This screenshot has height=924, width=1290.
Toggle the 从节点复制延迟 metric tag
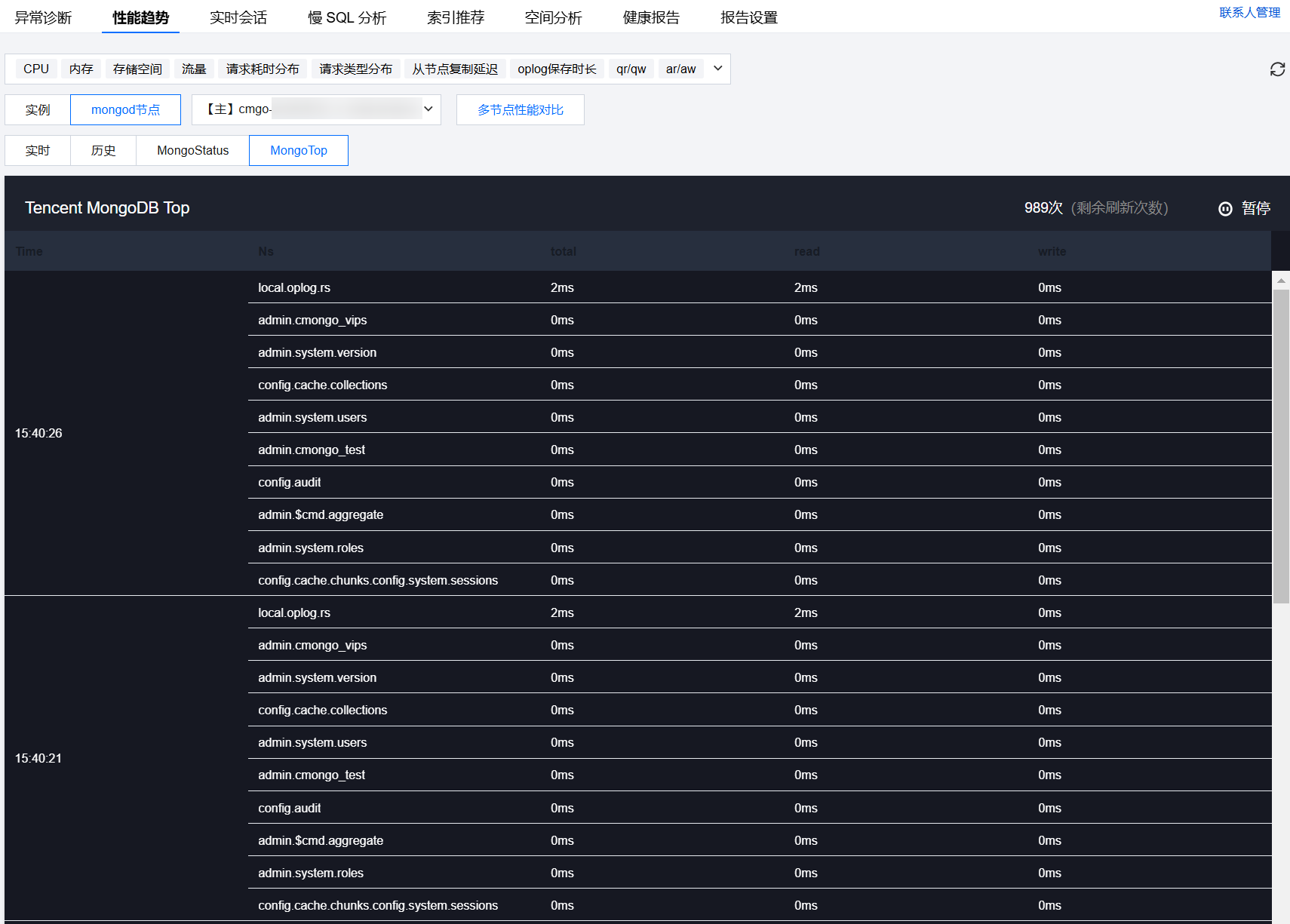pyautogui.click(x=455, y=69)
